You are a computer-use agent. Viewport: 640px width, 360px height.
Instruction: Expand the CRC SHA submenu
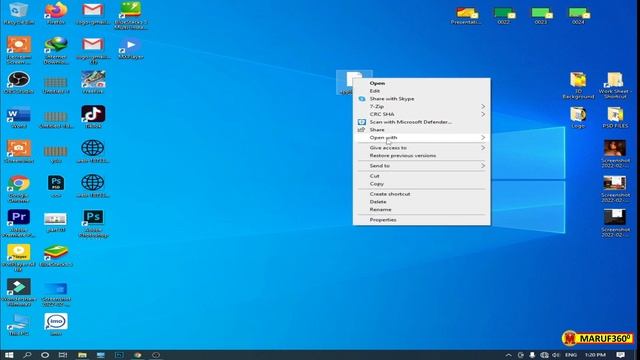422,114
